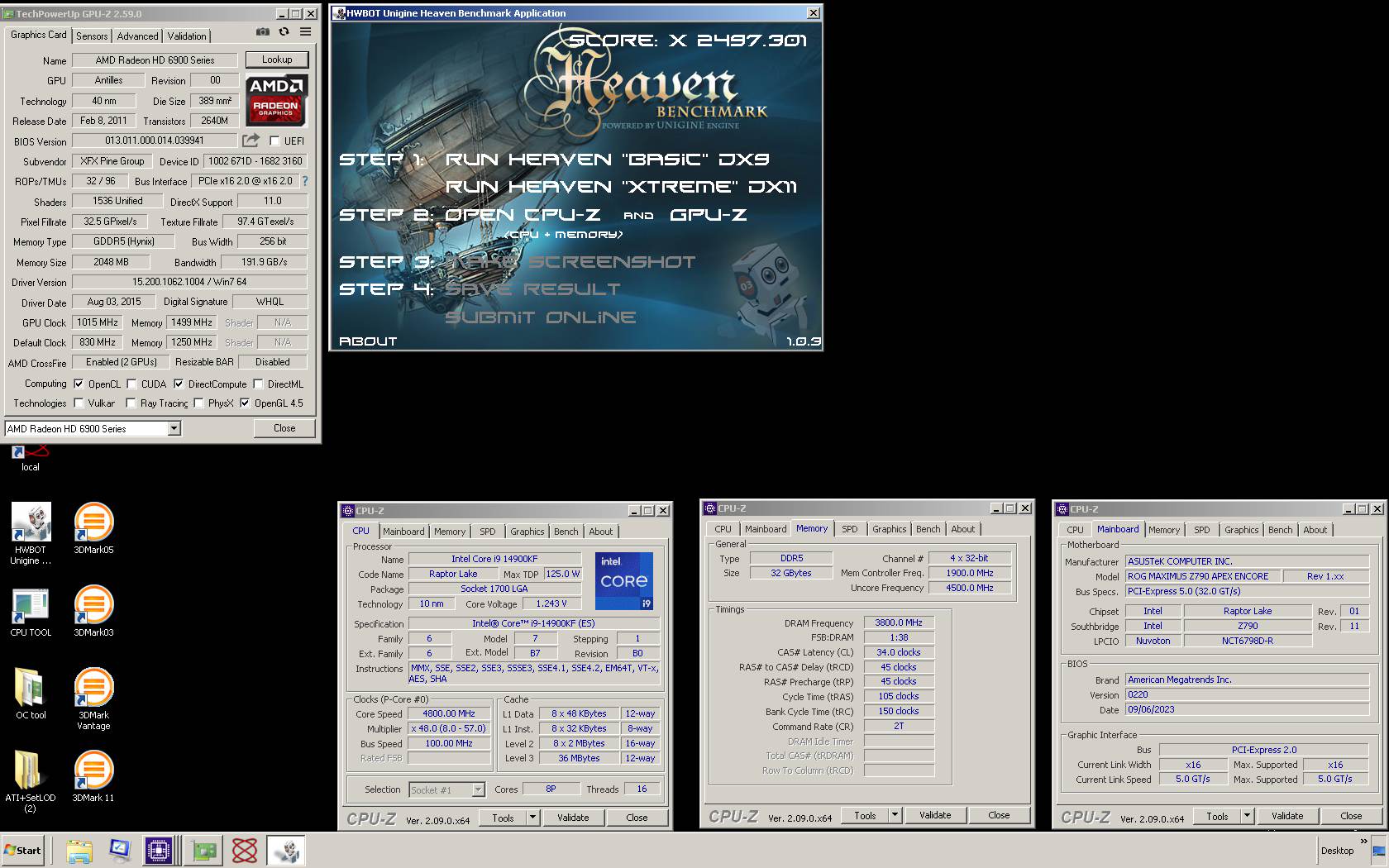Open SPD tab in CPU-Z Memory window

click(x=849, y=529)
